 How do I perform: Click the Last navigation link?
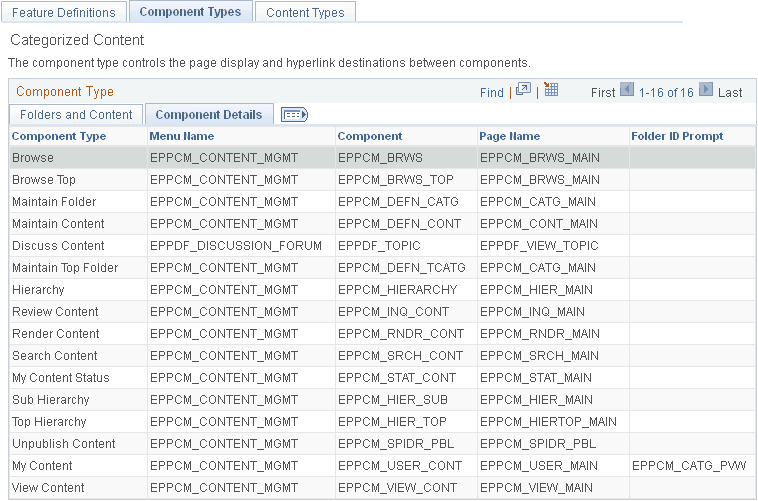click(730, 92)
